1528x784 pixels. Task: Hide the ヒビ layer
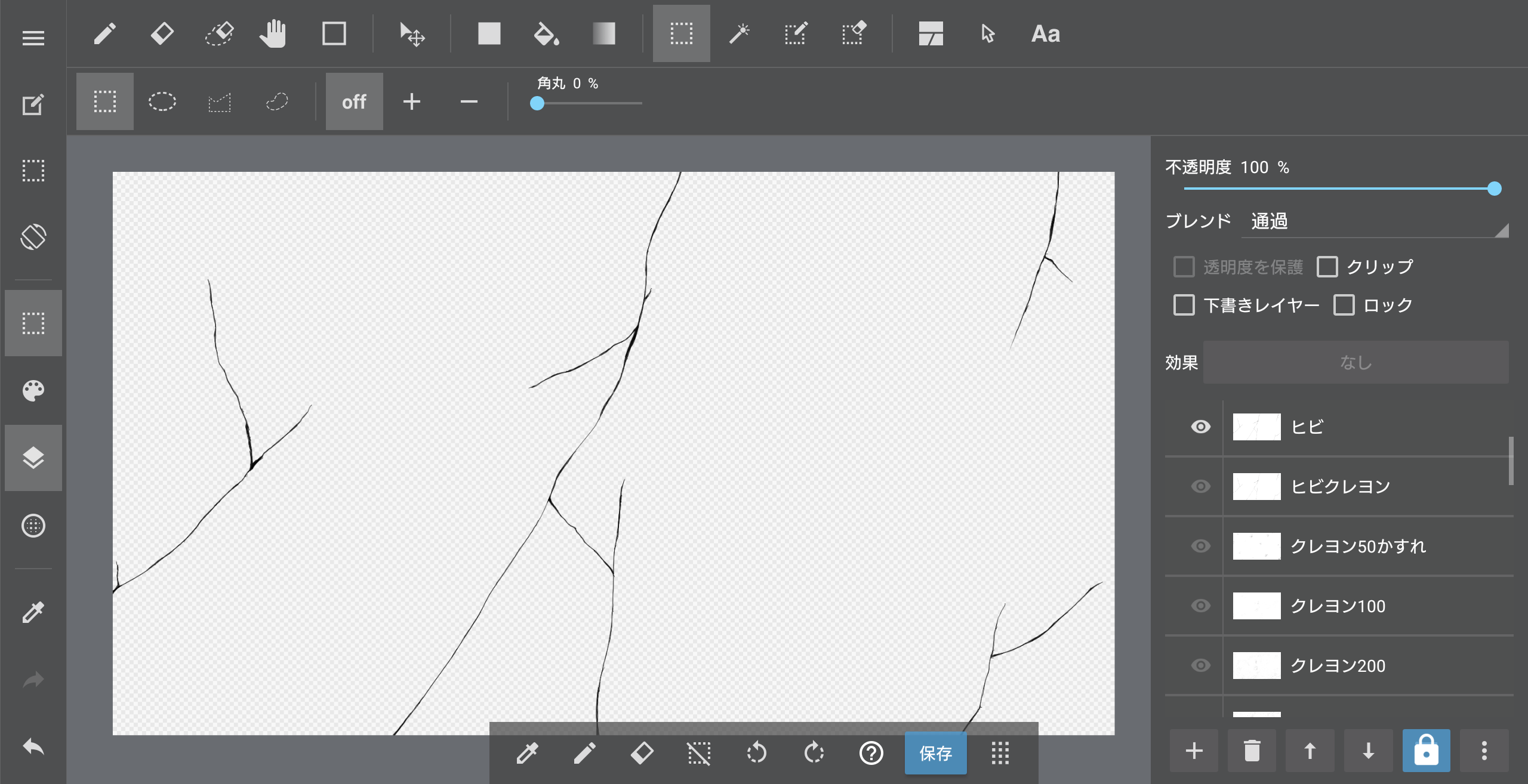(x=1200, y=427)
